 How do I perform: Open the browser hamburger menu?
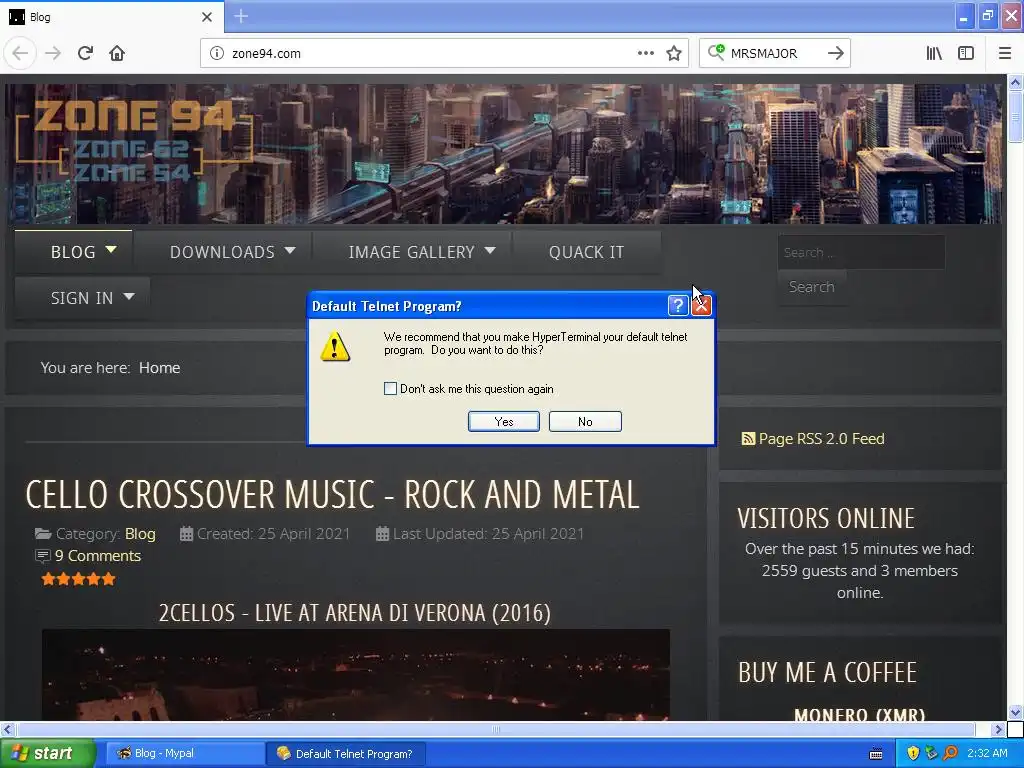tap(1005, 53)
